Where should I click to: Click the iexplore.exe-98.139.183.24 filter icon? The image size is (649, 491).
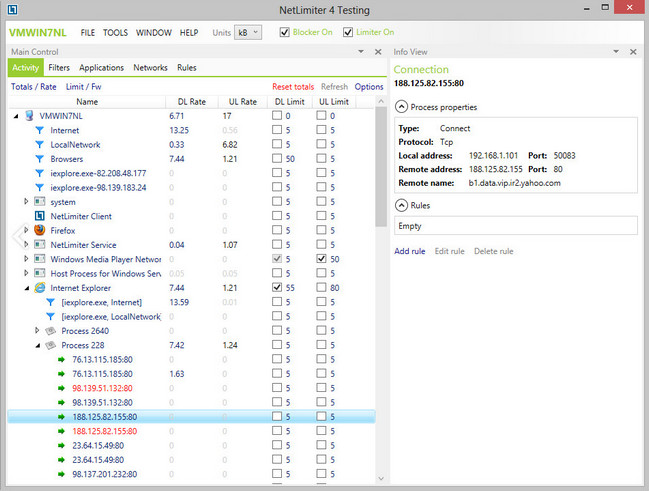pyautogui.click(x=39, y=188)
